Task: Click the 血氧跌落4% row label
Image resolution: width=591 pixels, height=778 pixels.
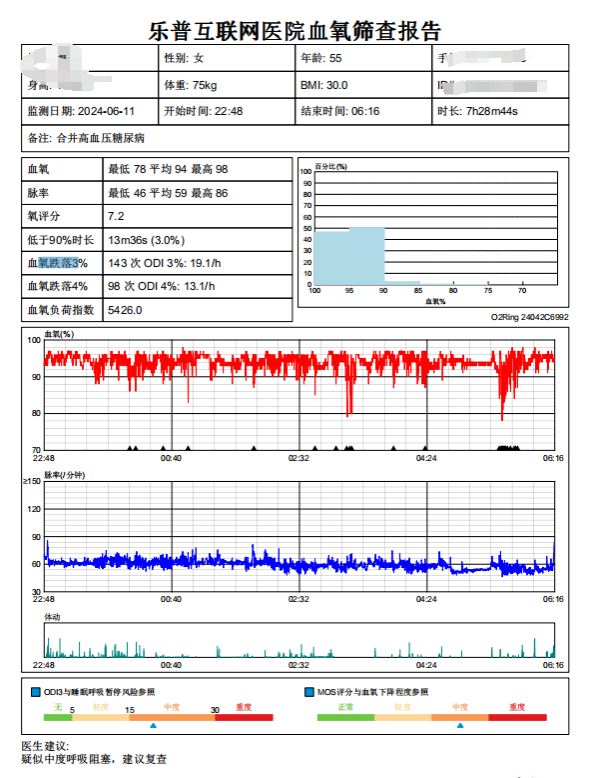Action: (57, 286)
